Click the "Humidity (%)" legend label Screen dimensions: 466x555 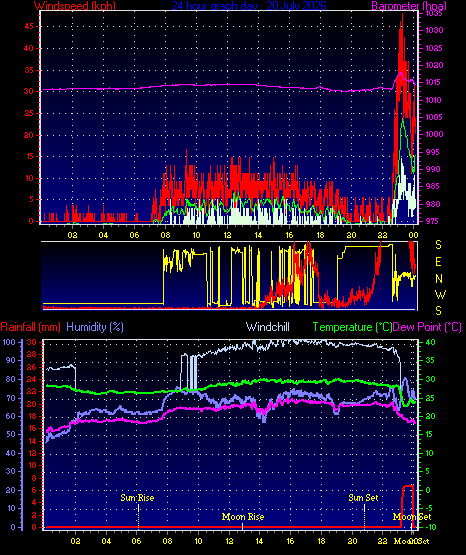coord(95,327)
